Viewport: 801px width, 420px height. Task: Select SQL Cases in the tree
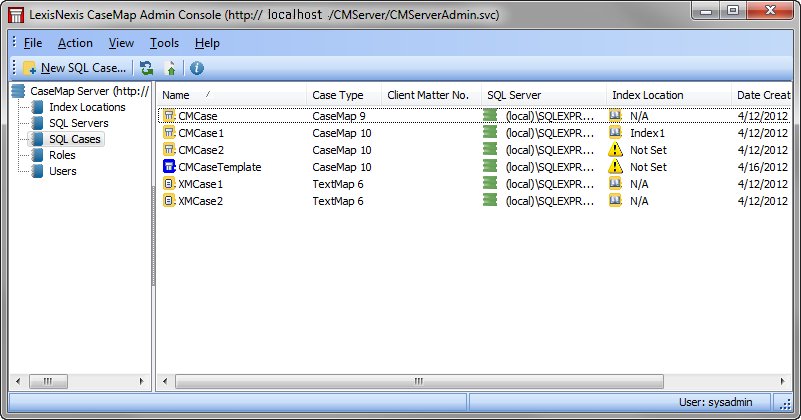point(75,139)
